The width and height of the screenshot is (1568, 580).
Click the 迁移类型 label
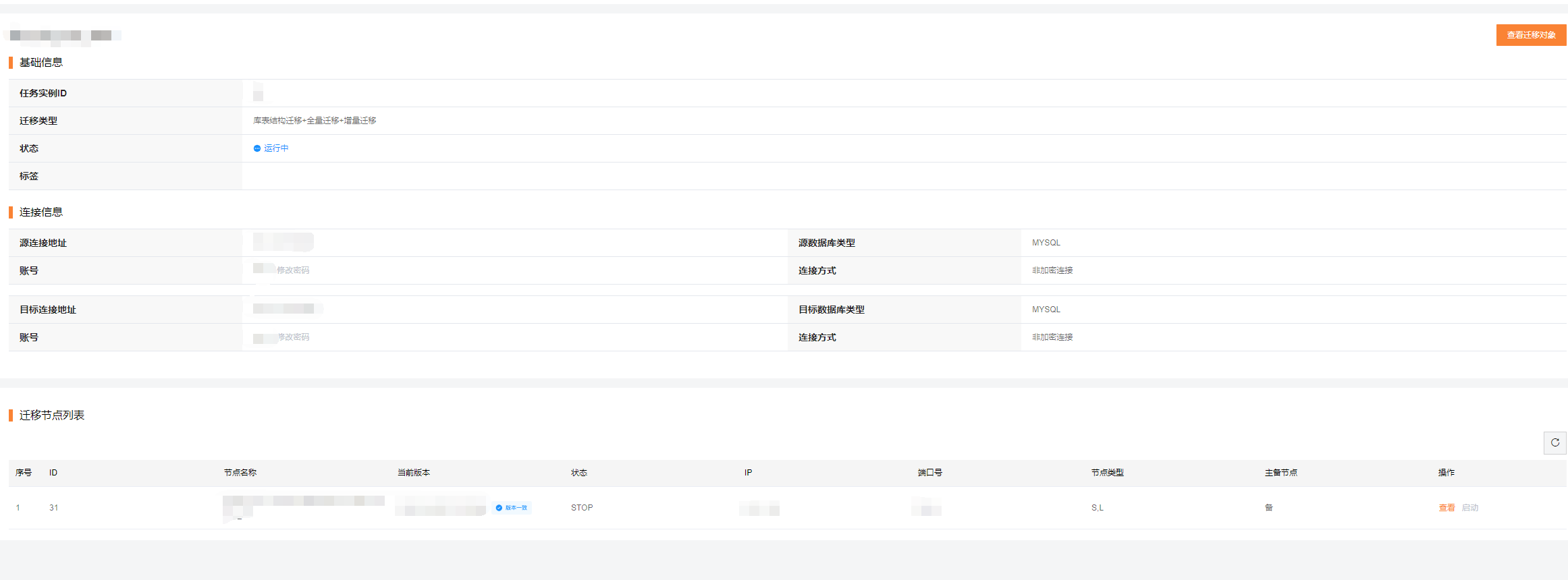pyautogui.click(x=38, y=121)
